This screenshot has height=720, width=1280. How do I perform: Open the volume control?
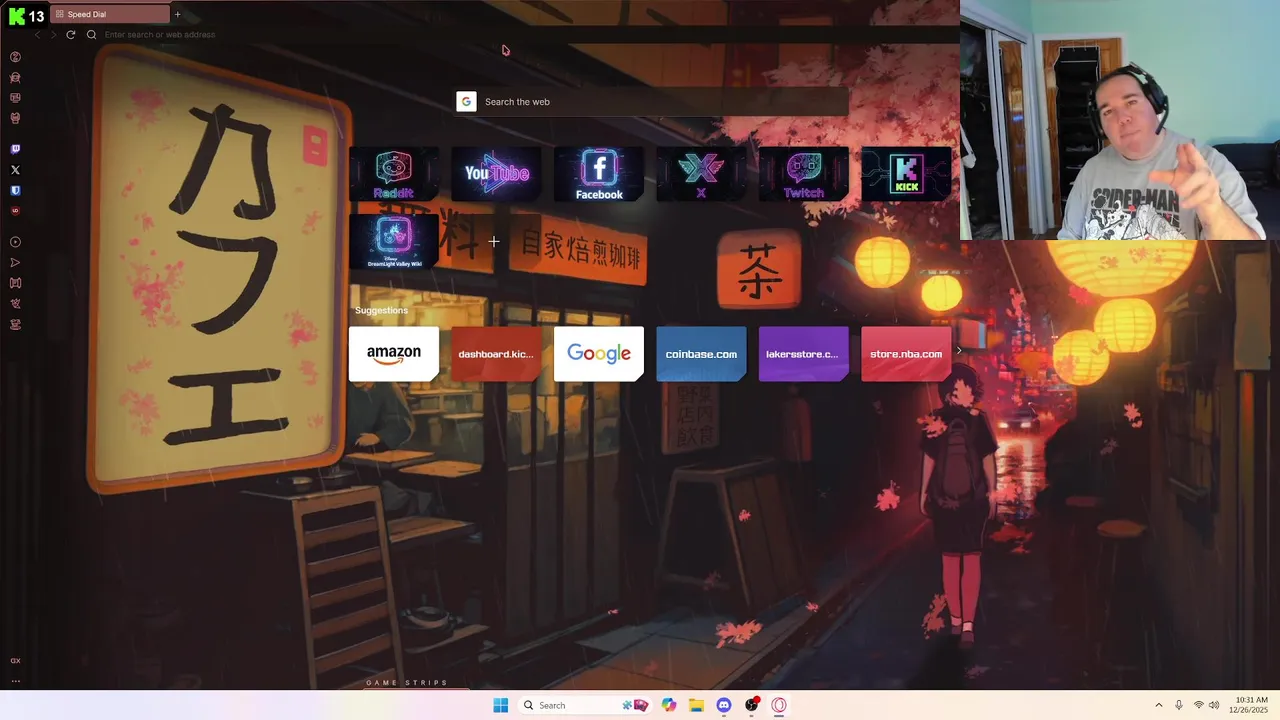(1215, 705)
